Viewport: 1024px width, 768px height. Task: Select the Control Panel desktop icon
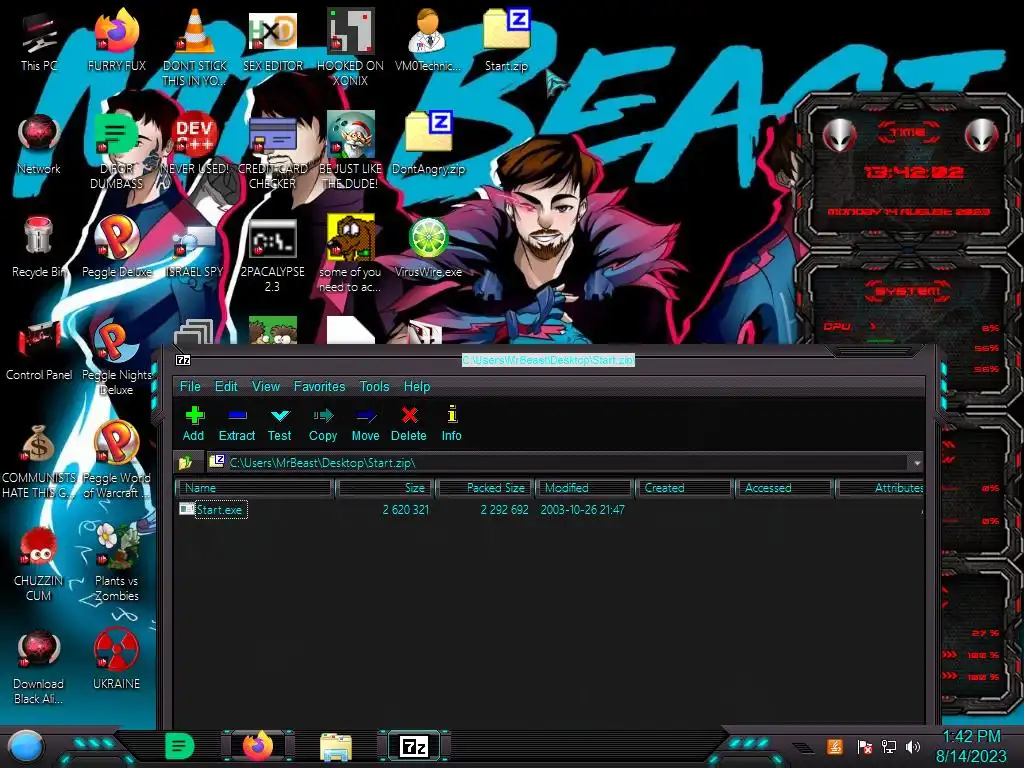(39, 350)
